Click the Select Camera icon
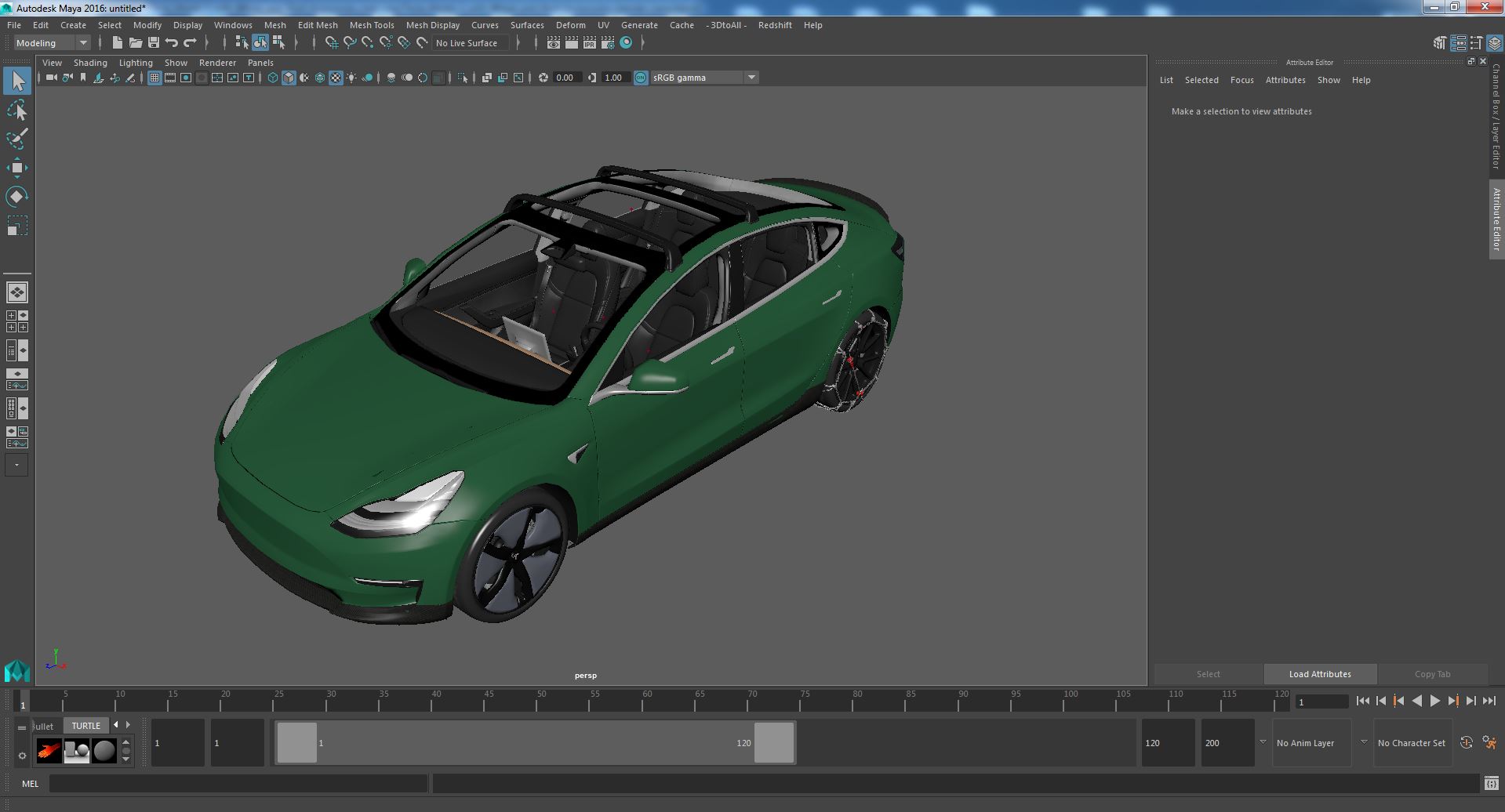 point(51,78)
